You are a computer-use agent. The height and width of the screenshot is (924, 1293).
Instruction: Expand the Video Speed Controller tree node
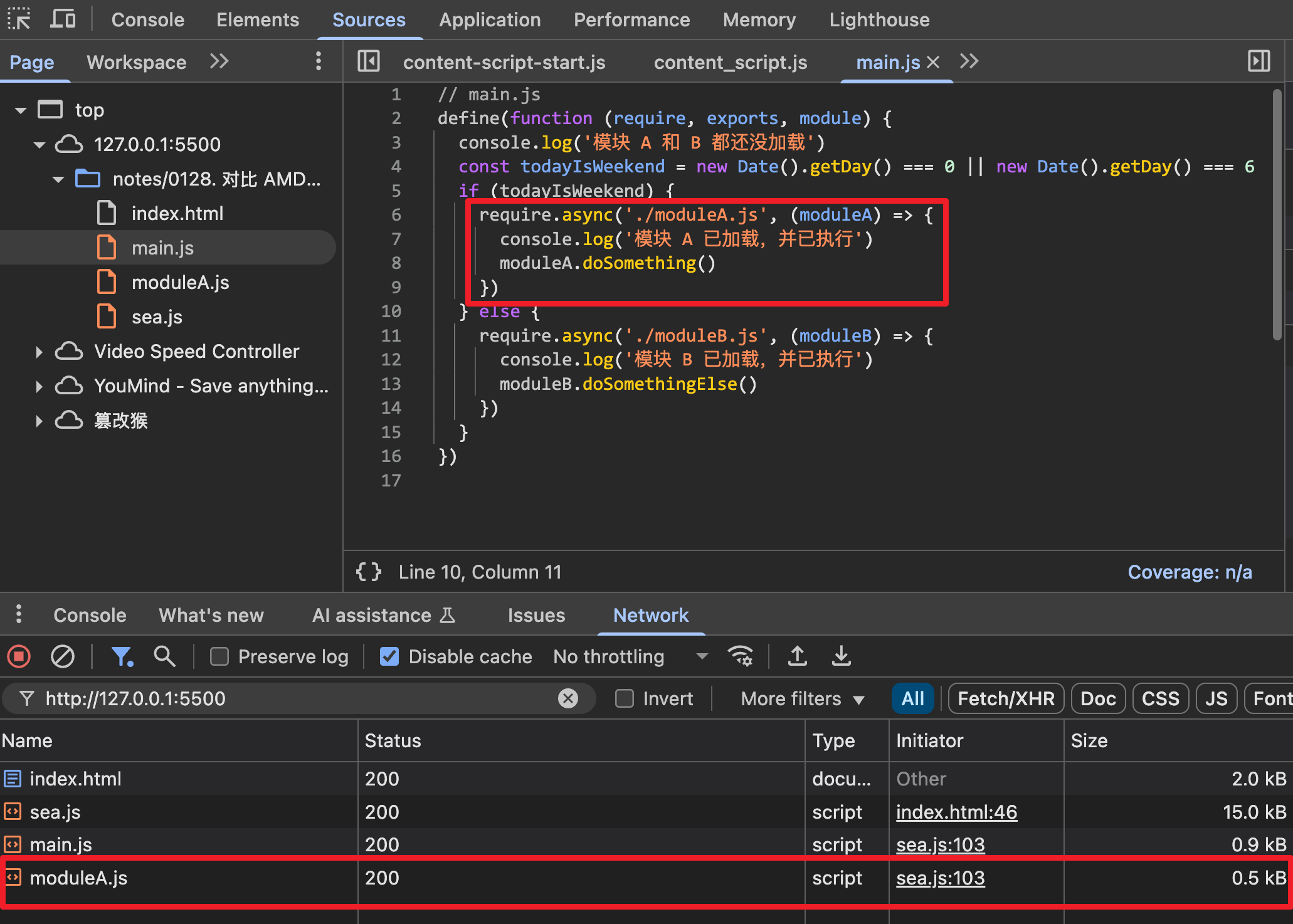click(x=40, y=352)
